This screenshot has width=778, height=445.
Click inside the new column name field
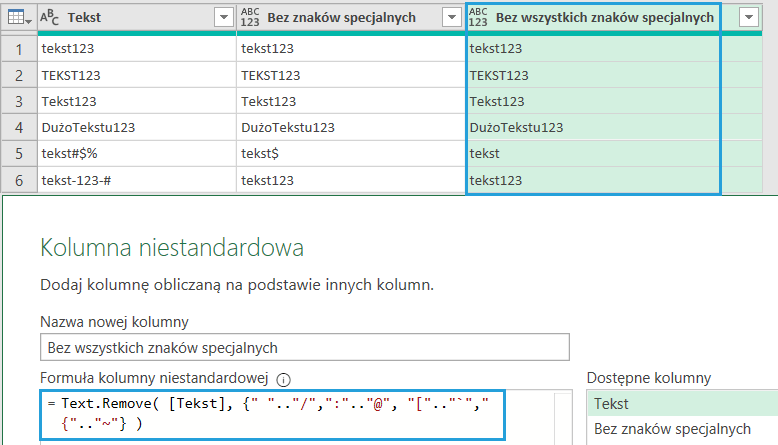(x=304, y=347)
